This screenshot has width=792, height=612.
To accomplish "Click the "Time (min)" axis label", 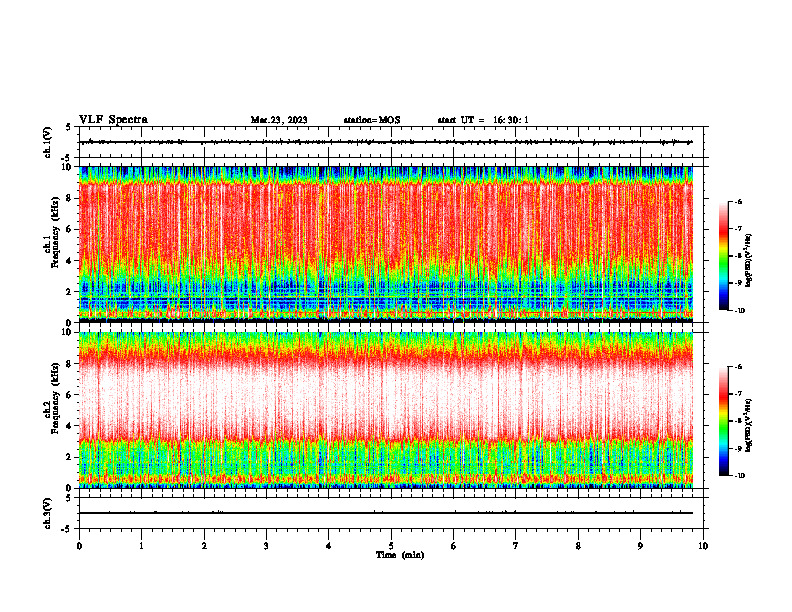I will tap(400, 555).
